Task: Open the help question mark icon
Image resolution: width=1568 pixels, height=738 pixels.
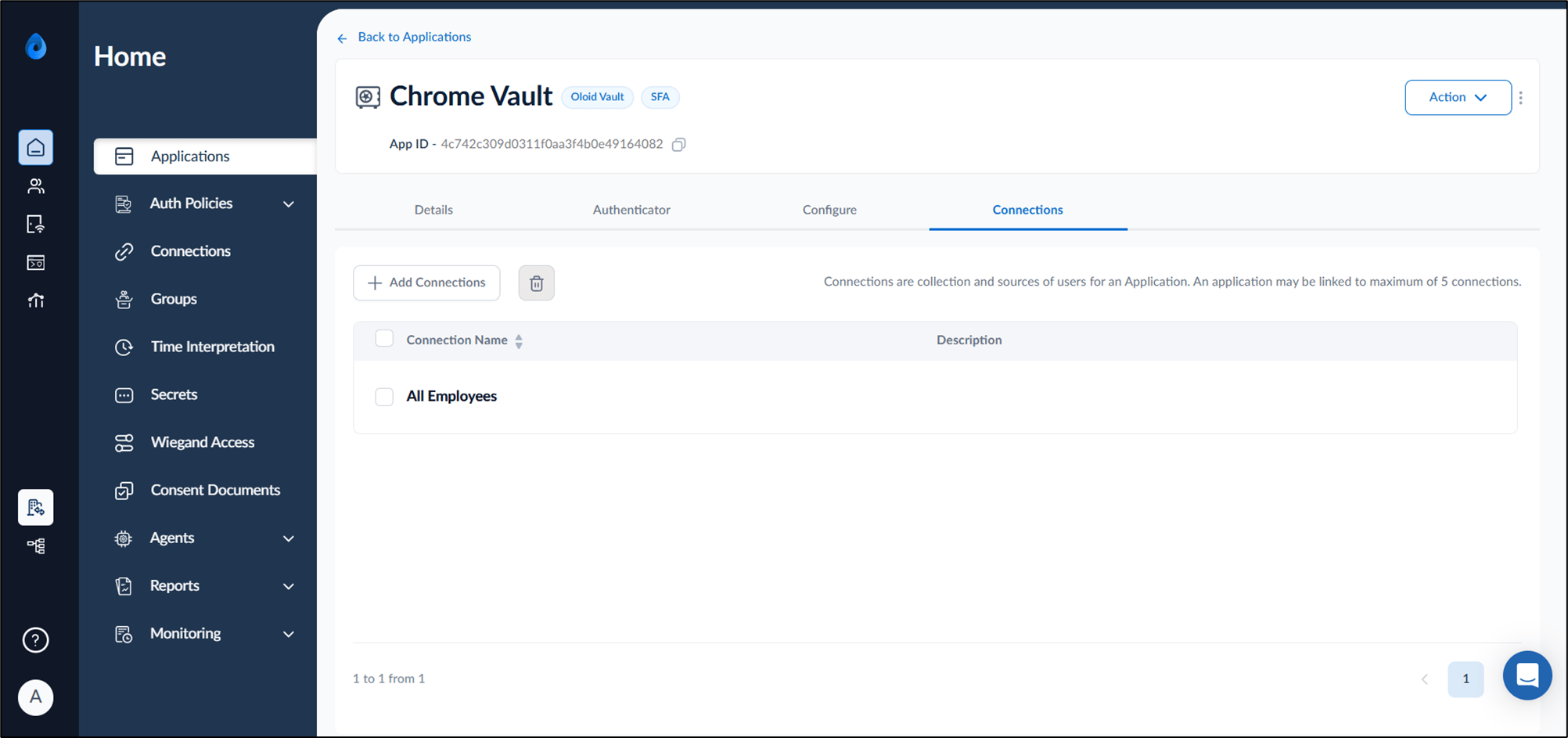Action: pos(36,640)
